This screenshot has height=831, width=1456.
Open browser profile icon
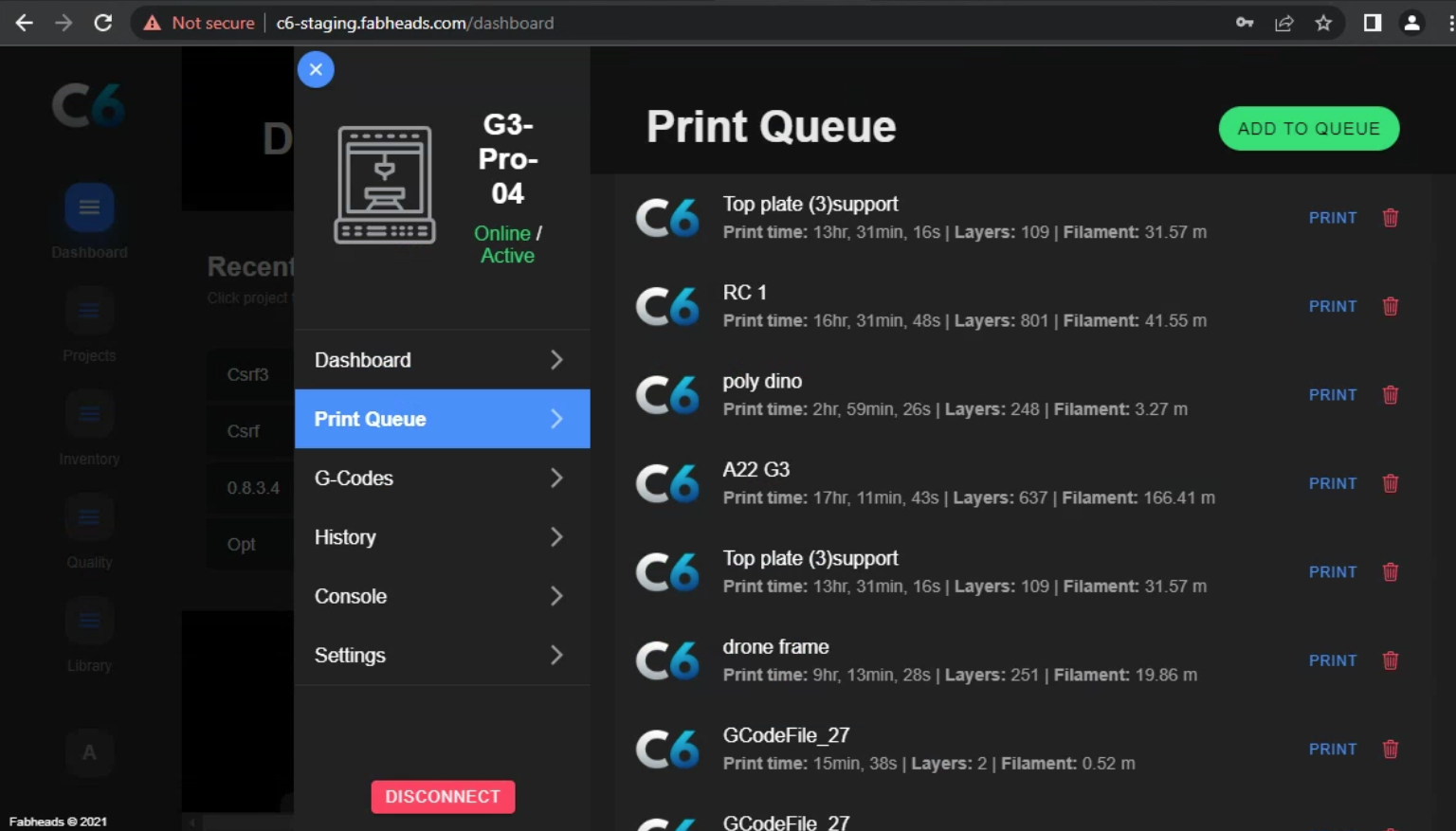[1411, 23]
